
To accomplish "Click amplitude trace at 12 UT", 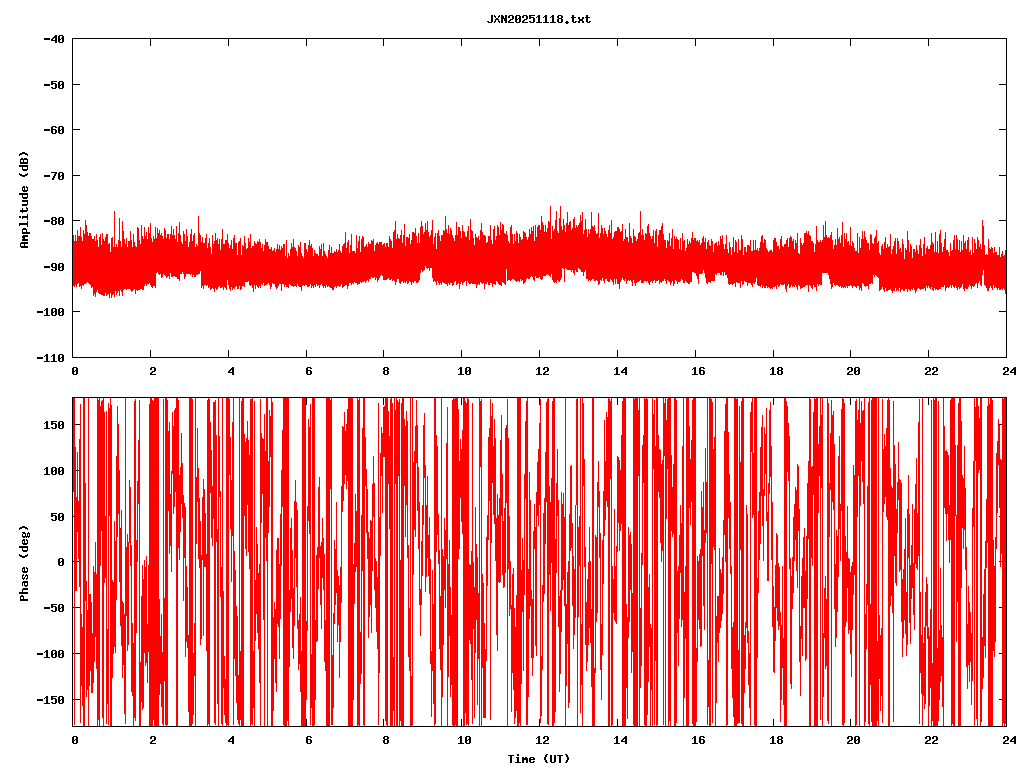I will [x=541, y=255].
